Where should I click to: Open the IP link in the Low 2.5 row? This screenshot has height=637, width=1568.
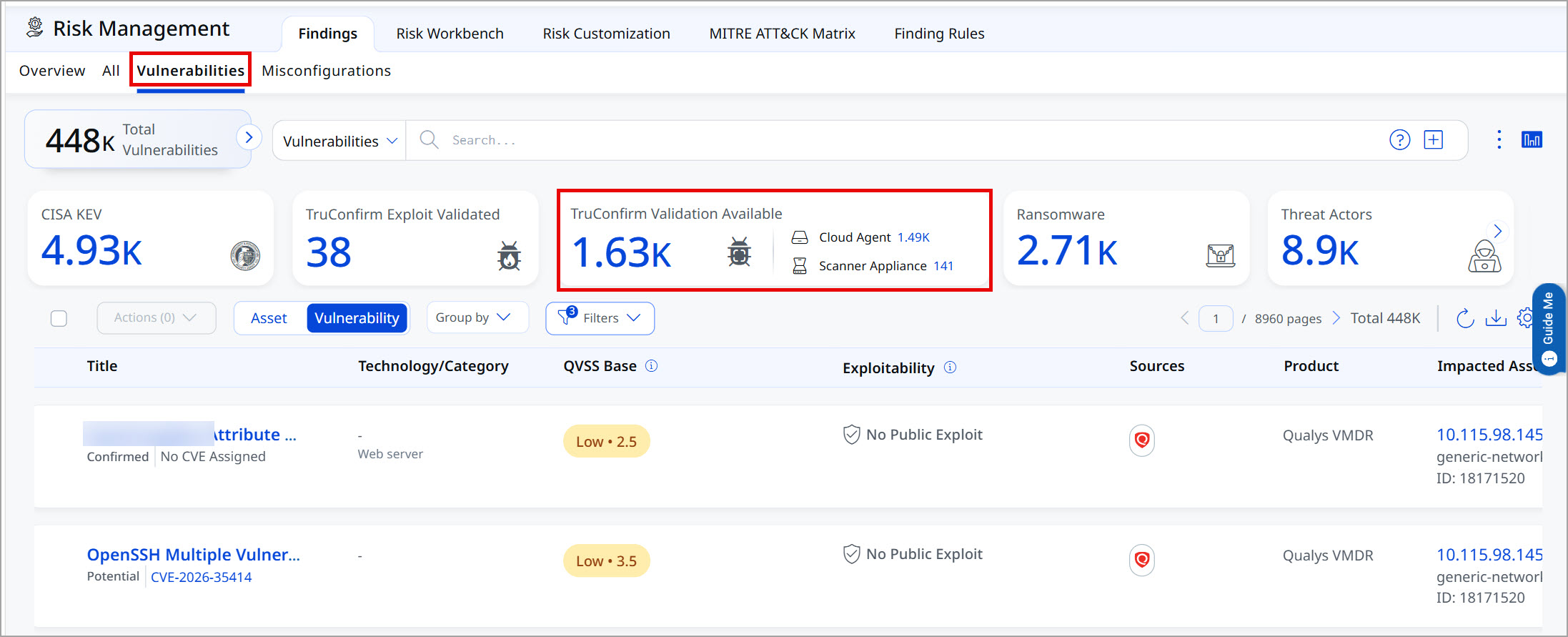point(1489,435)
